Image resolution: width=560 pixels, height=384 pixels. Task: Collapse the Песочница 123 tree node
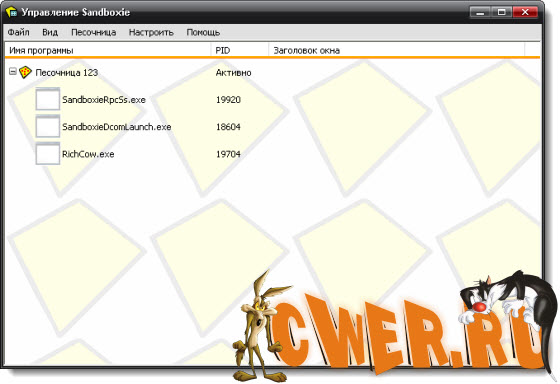12,71
